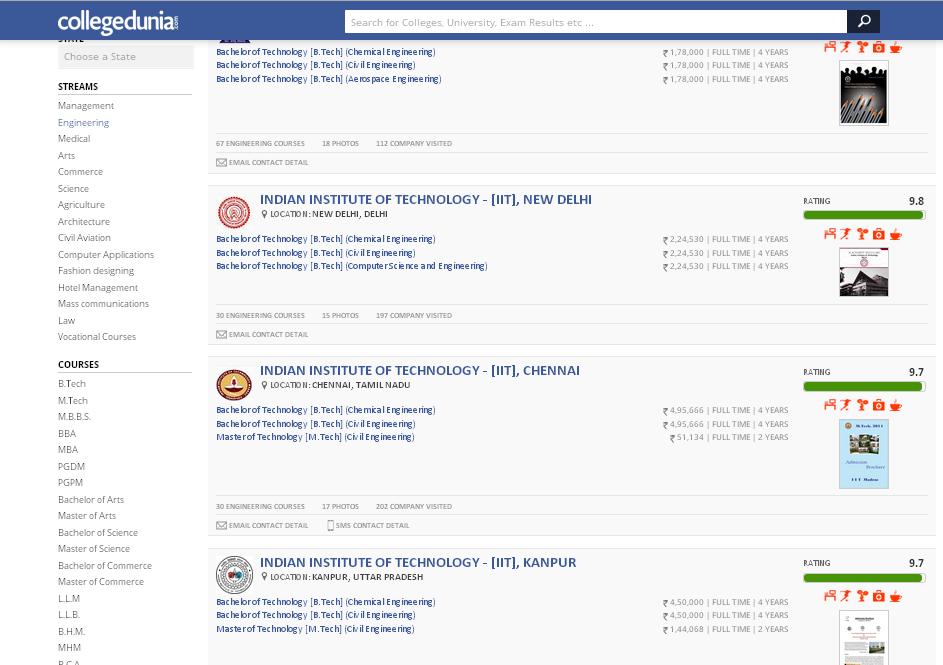Click the IIT Chennai green rating bar
The height and width of the screenshot is (665, 943).
[x=864, y=387]
